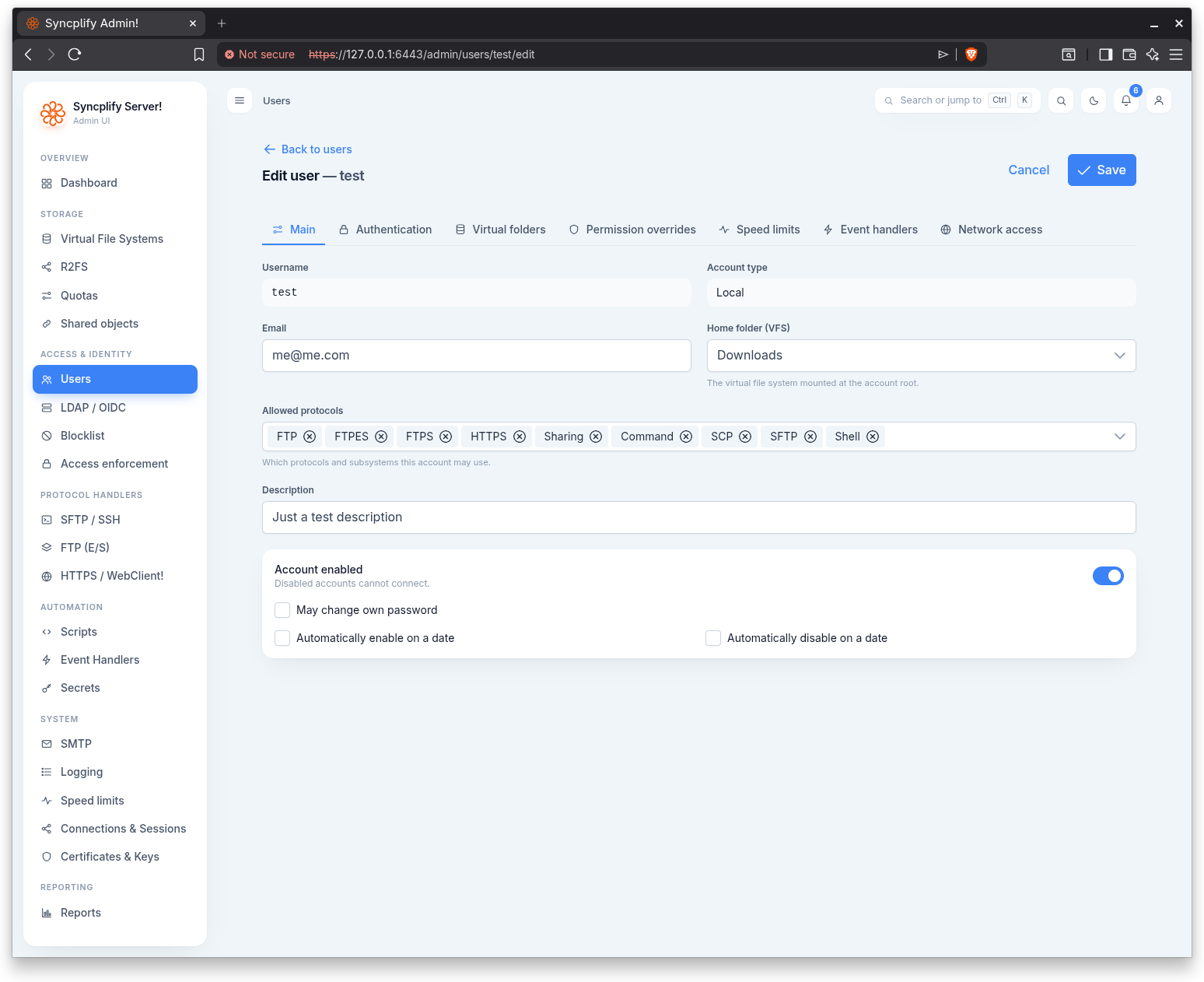Go back in browser history

coord(28,54)
